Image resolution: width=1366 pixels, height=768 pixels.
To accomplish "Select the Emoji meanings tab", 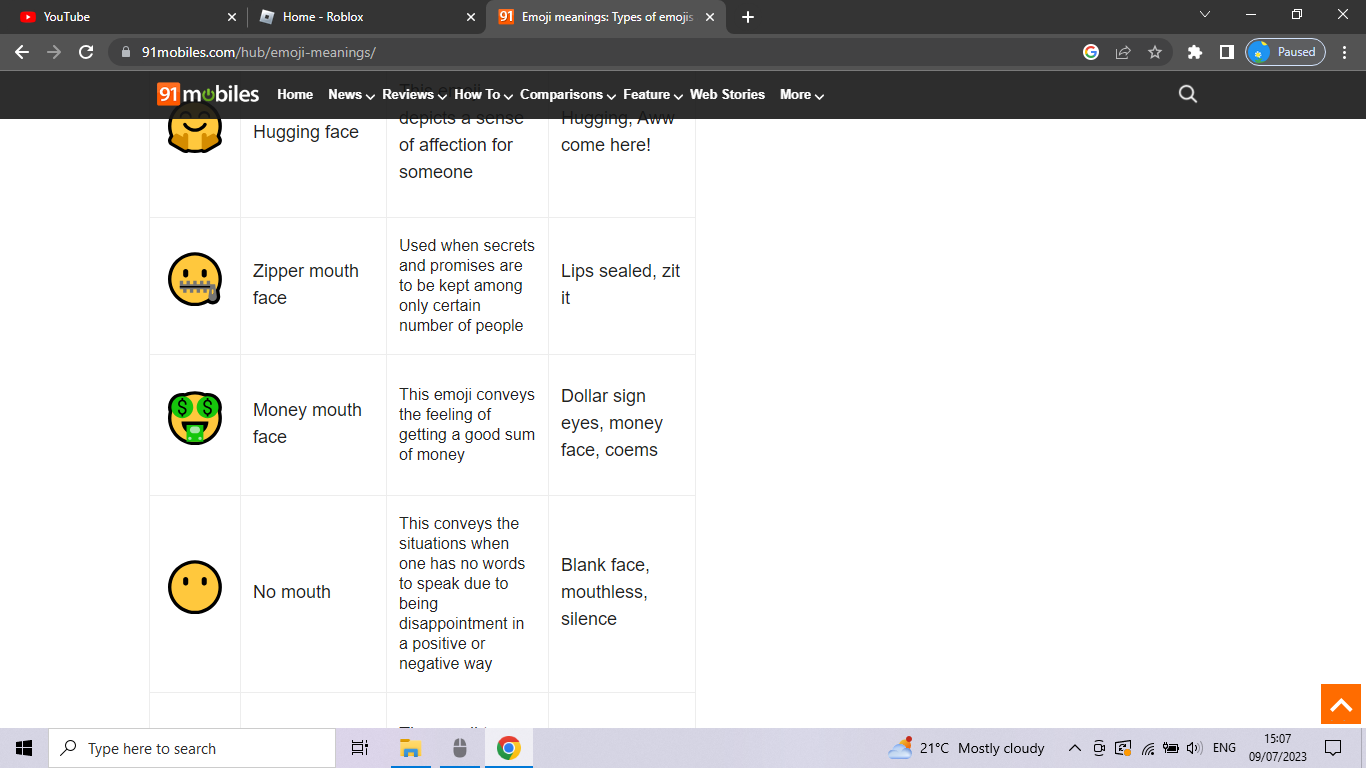I will point(606,17).
